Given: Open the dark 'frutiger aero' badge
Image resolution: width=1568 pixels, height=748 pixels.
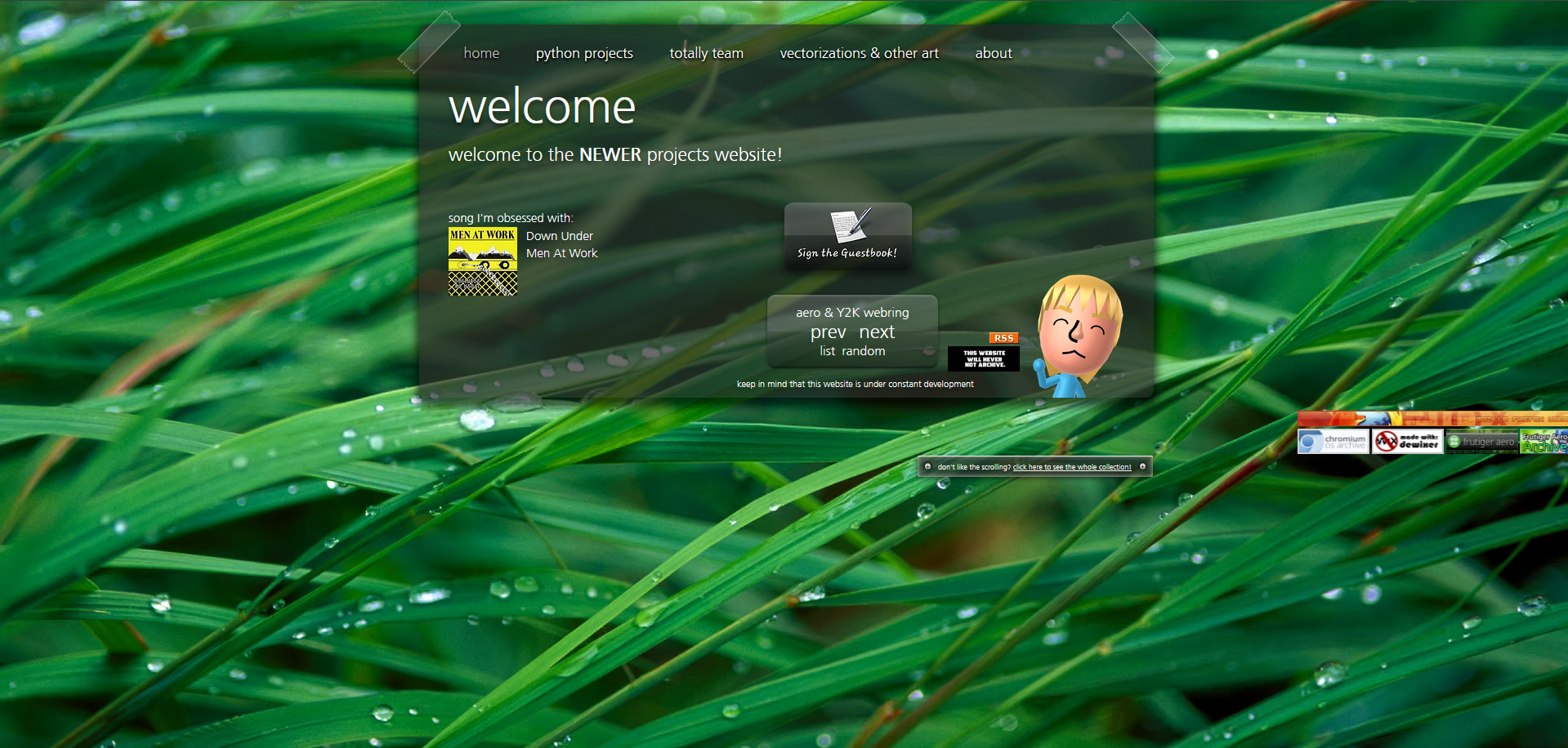Looking at the screenshot, I should [x=1481, y=442].
